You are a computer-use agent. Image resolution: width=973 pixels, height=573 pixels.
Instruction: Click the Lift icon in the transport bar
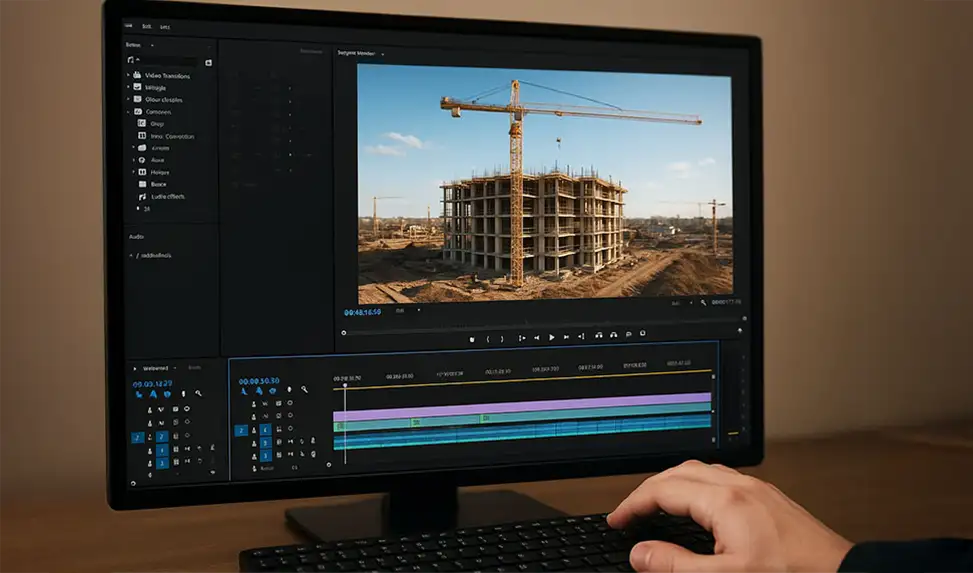[x=598, y=336]
